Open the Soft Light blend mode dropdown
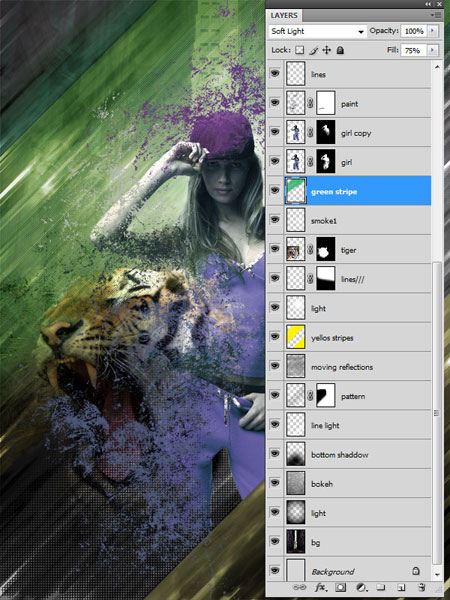The width and height of the screenshot is (450, 600). click(x=317, y=31)
